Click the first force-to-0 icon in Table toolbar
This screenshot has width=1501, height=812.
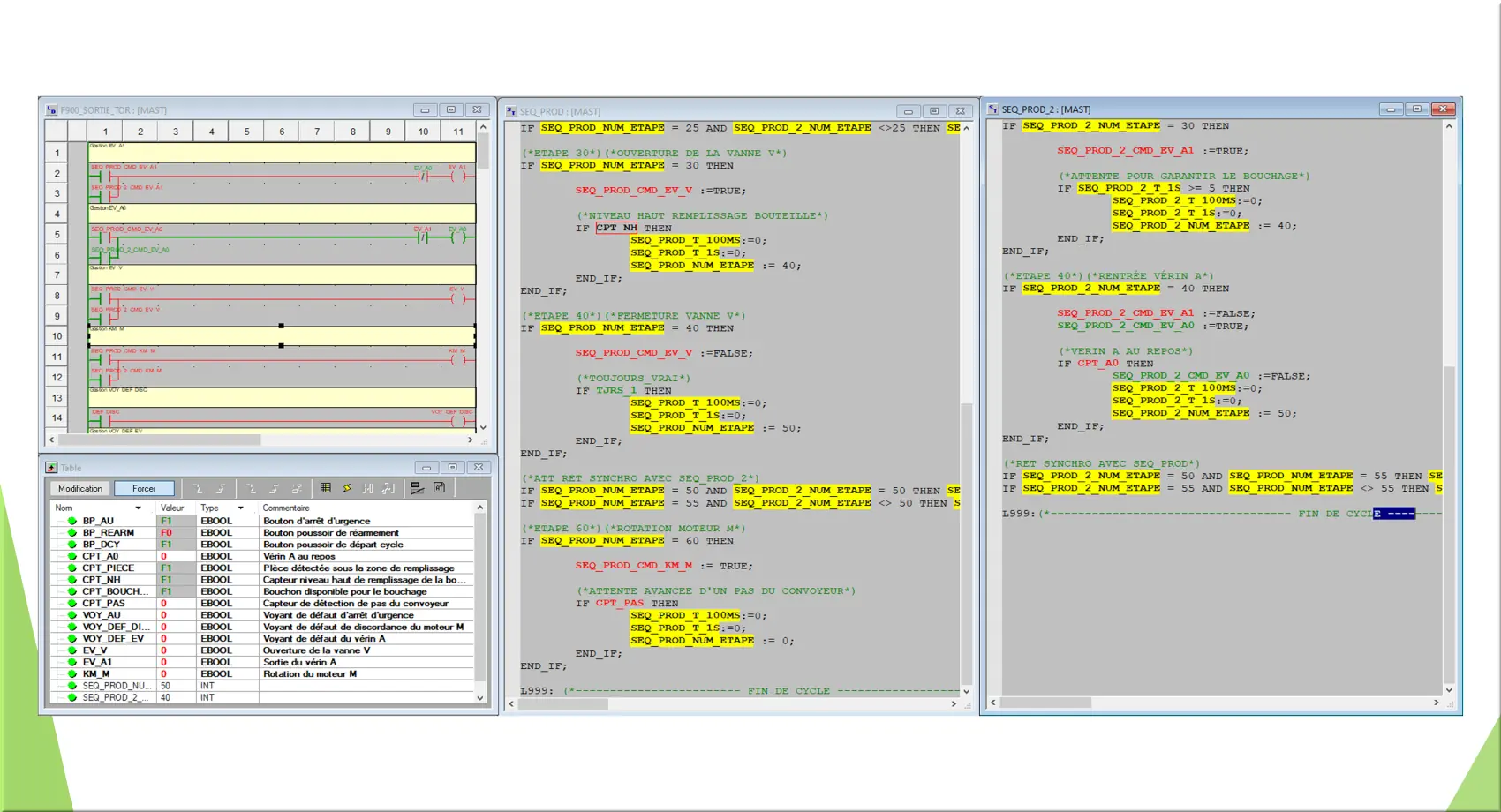(197, 488)
